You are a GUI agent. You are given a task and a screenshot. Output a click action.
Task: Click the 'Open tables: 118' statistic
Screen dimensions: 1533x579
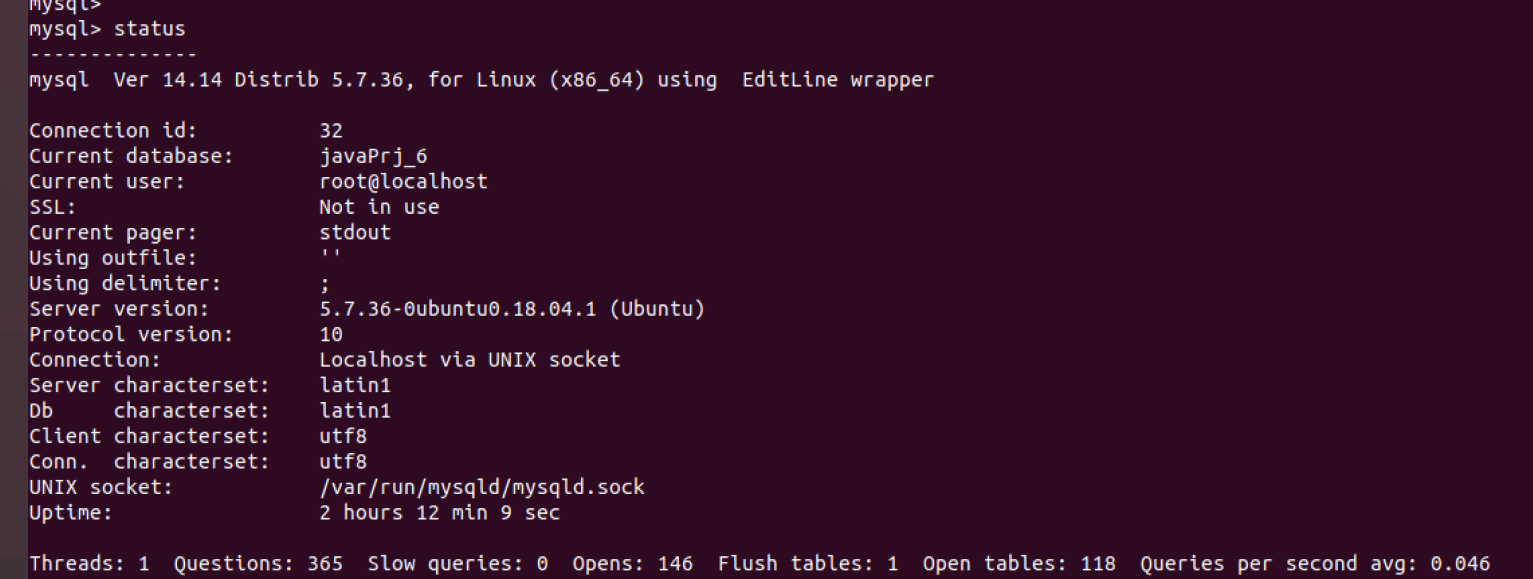coord(1019,565)
